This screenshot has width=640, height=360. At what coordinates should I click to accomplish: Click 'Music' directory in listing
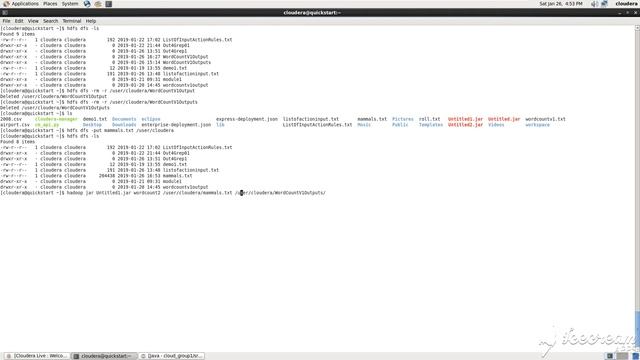click(x=364, y=125)
